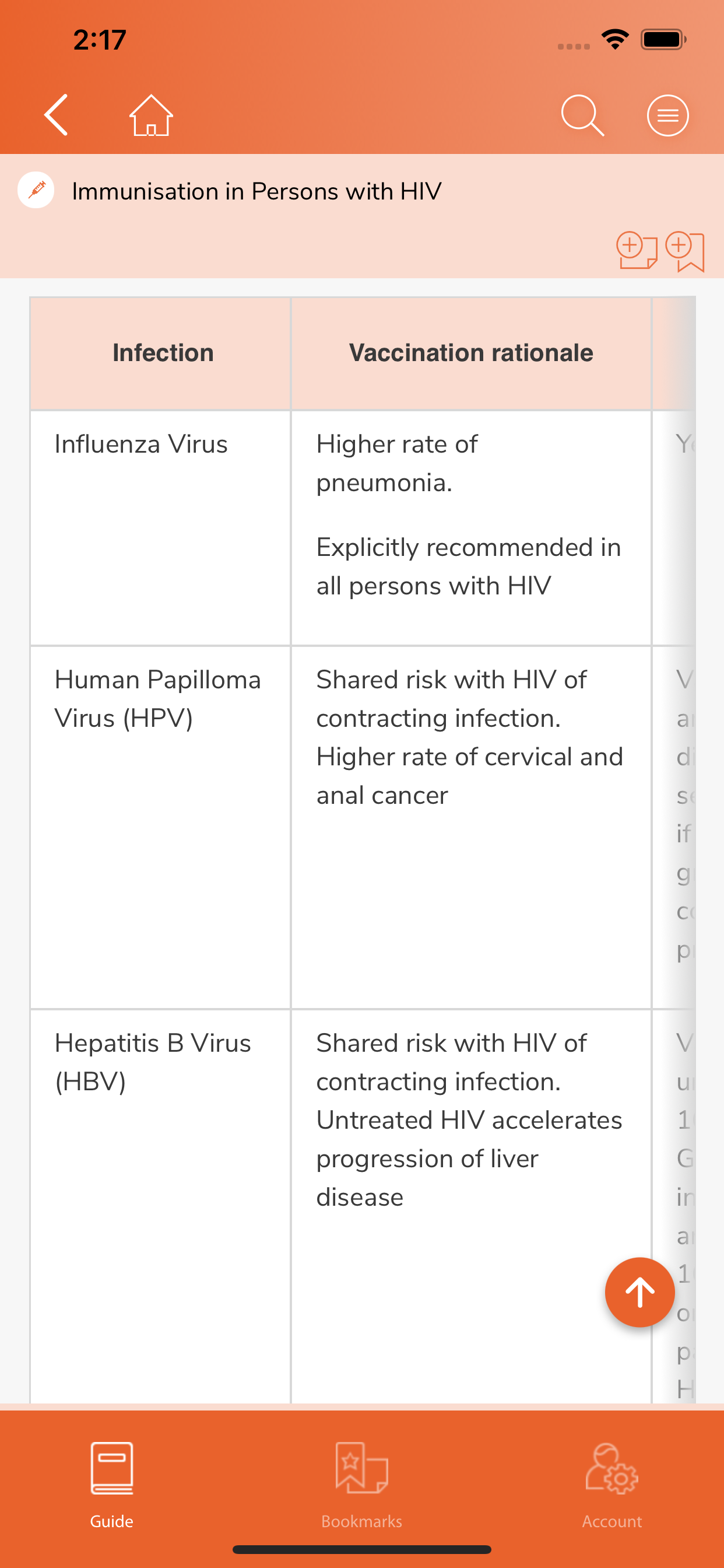Tap the partially hidden third column header
This screenshot has width=724, height=1568.
click(x=673, y=353)
